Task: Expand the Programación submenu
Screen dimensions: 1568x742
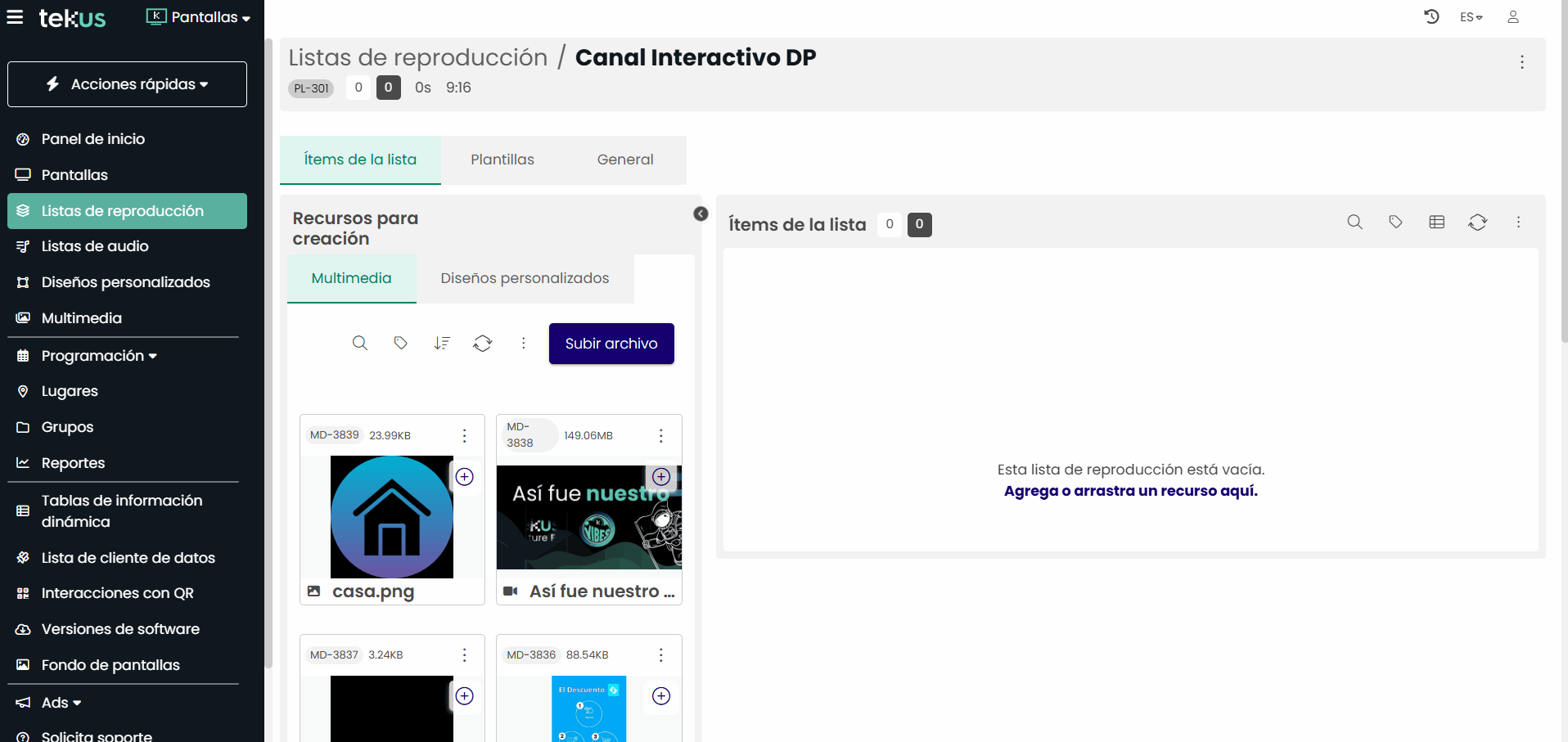Action: point(98,356)
